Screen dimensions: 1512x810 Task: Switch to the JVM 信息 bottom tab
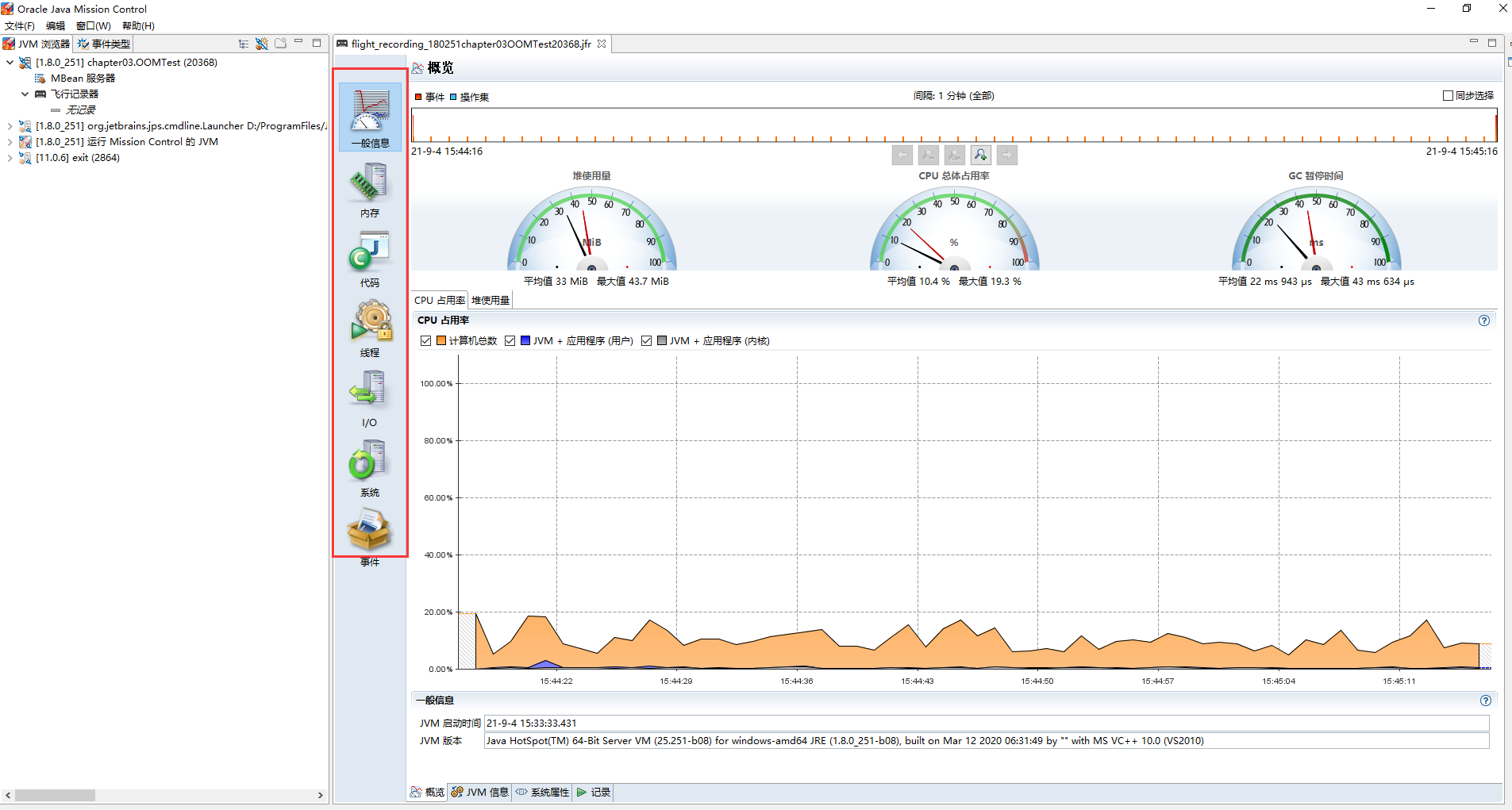tap(479, 792)
